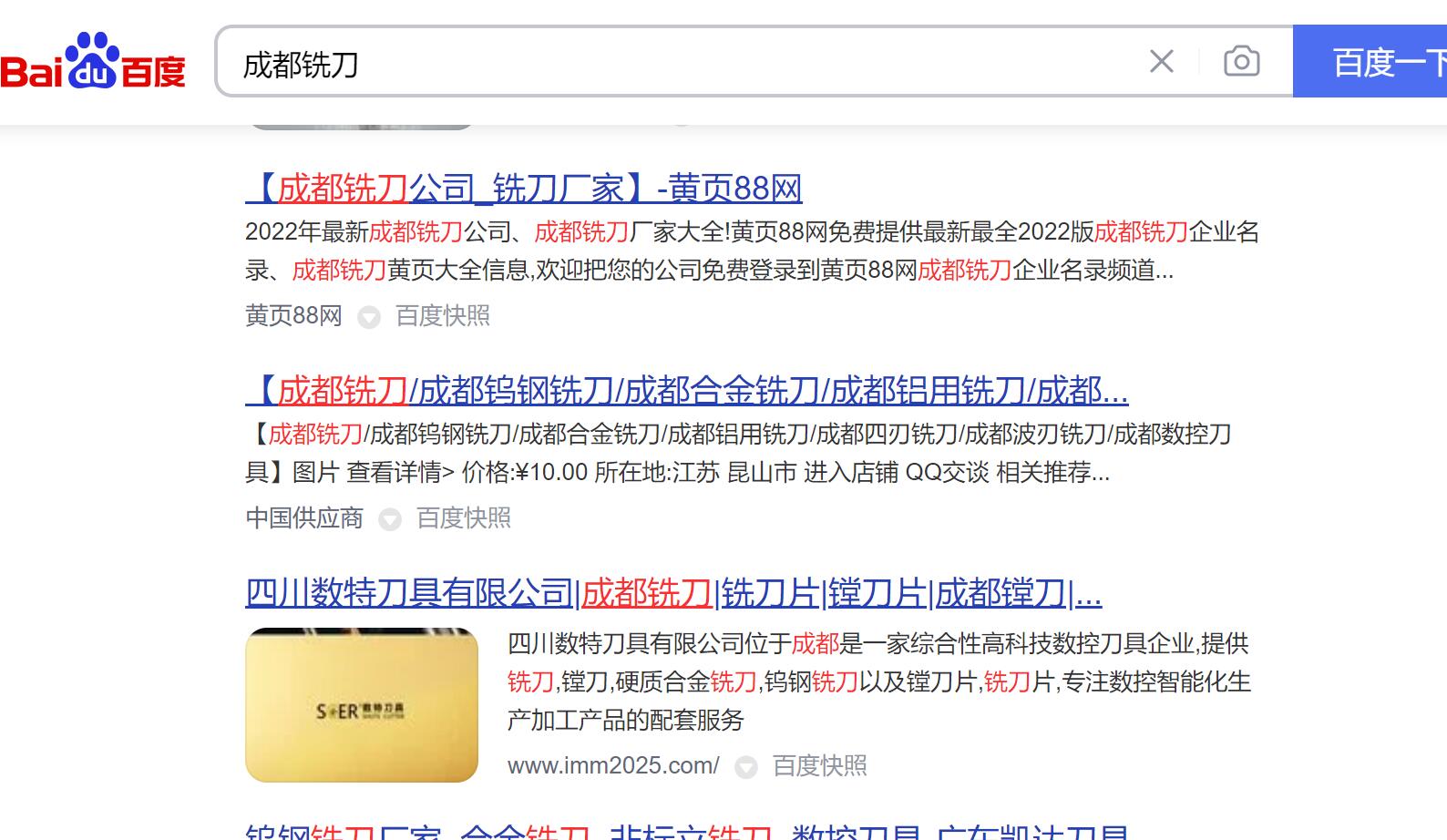
Task: Visit the www.imm2025.com/ source link
Action: click(x=613, y=766)
